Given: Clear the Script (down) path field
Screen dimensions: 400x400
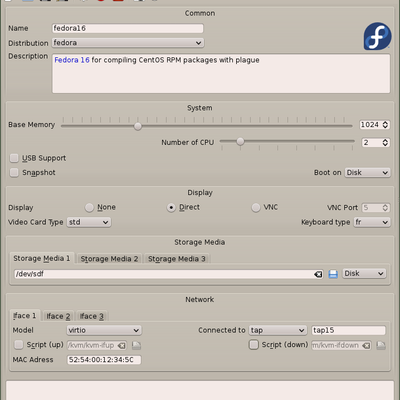Looking at the screenshot, I should point(366,345).
